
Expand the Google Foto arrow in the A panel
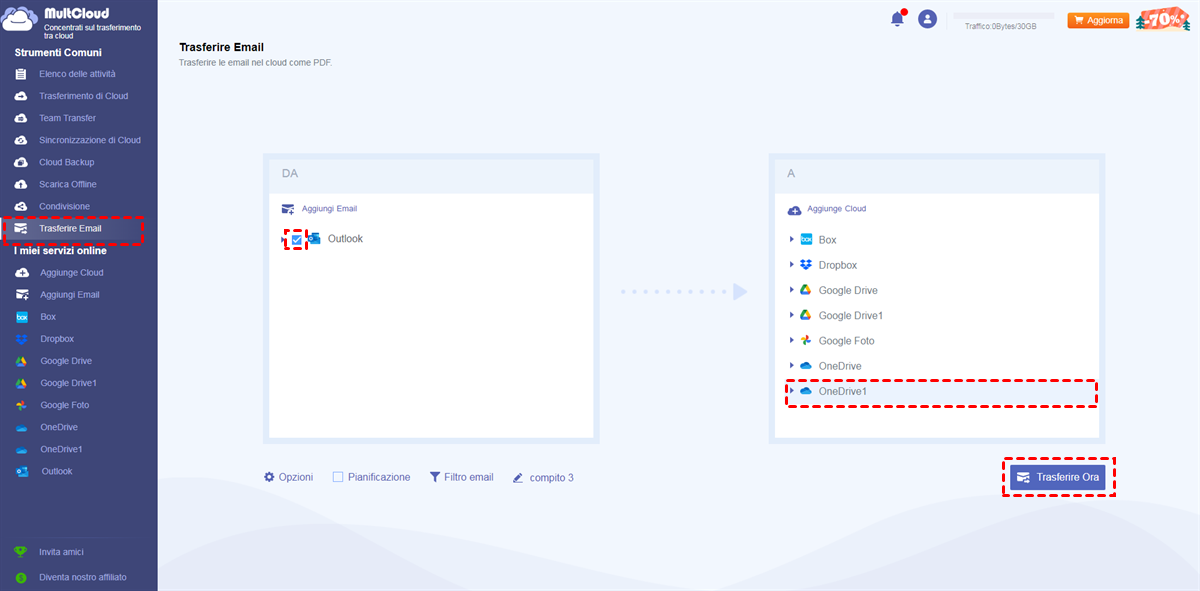pos(792,341)
